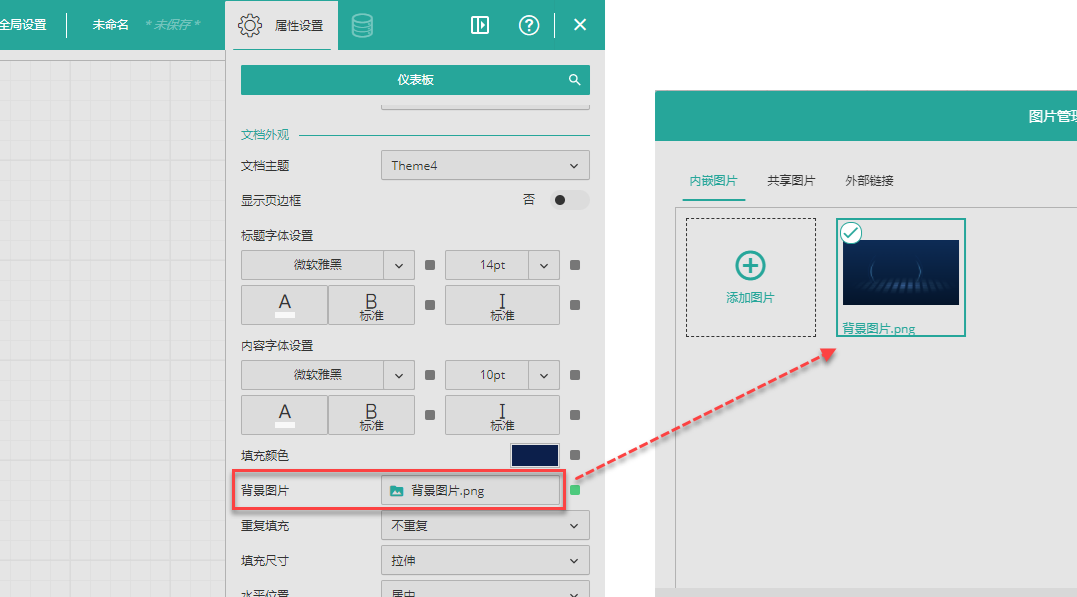1077x597 pixels.
Task: Open title font size 14pt dropdown
Action: tap(502, 264)
